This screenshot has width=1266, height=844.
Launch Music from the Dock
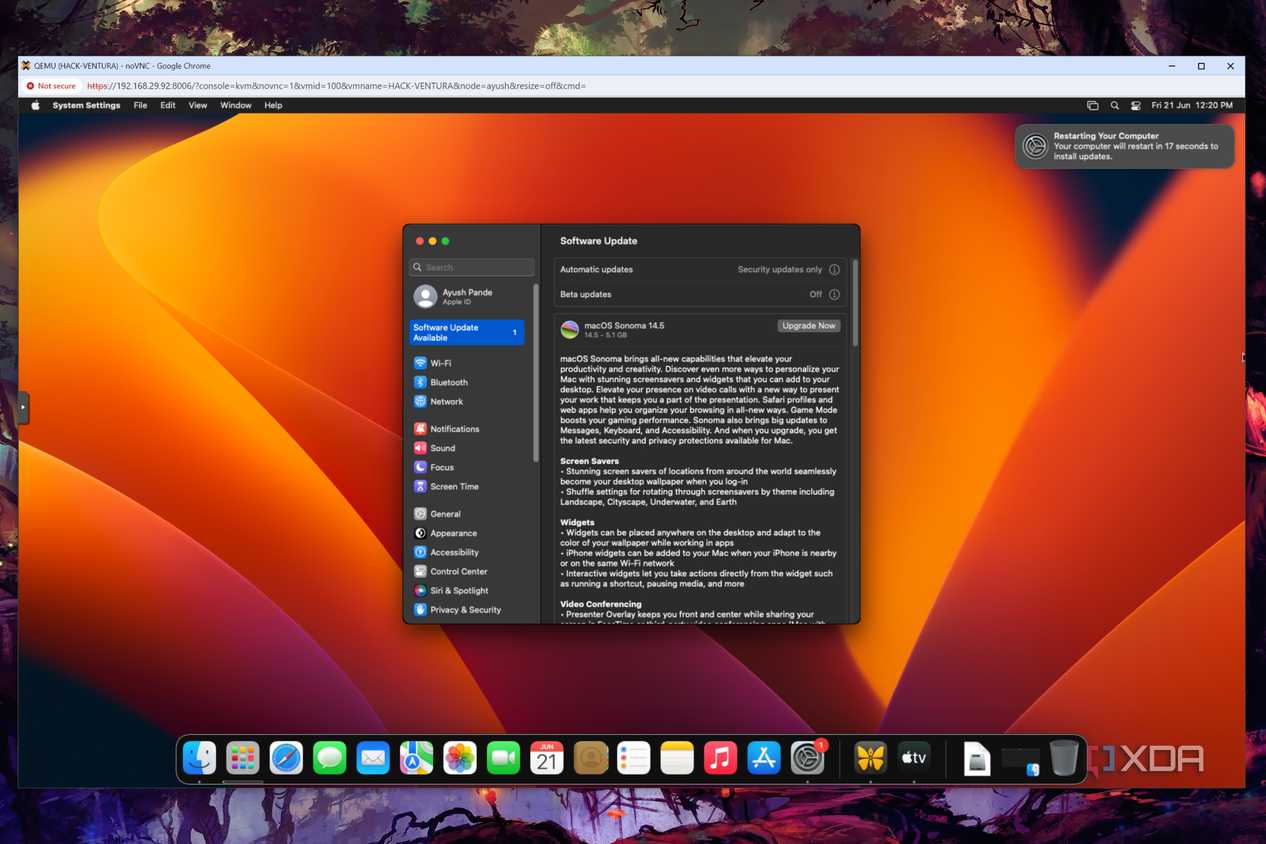point(720,758)
